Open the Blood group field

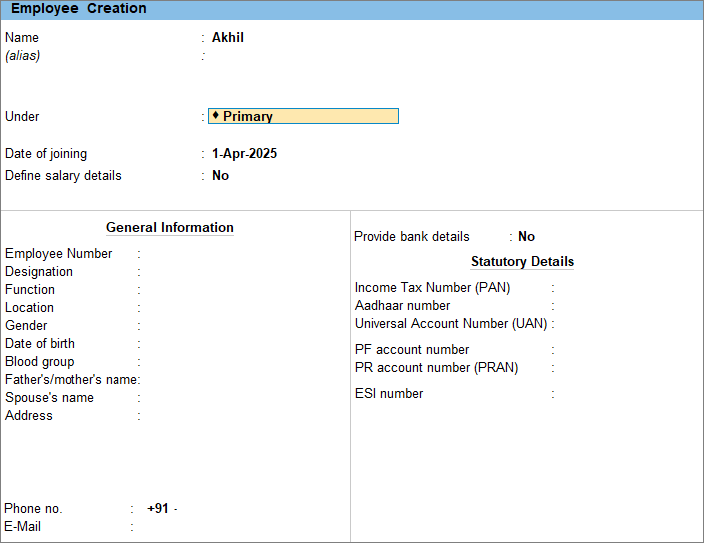coord(200,362)
